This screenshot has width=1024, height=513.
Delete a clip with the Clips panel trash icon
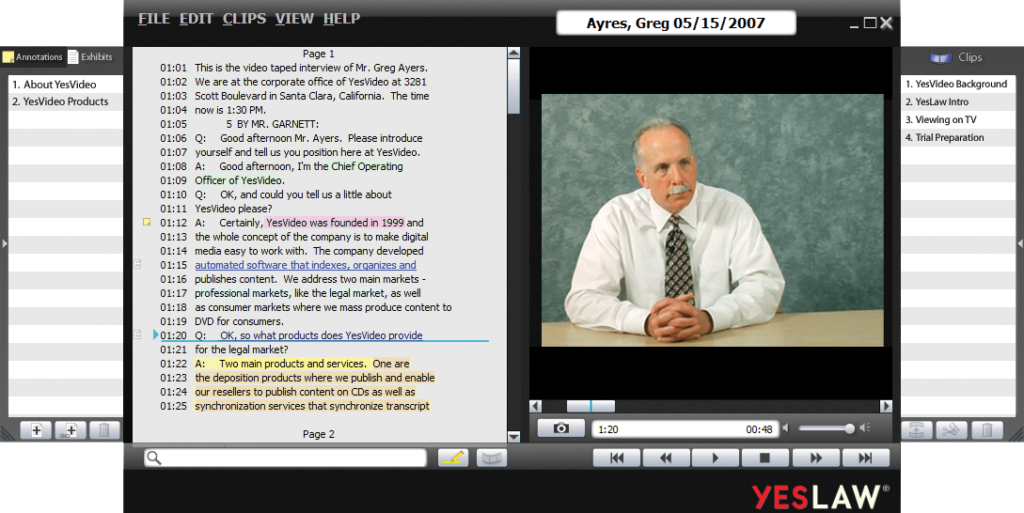tap(987, 430)
